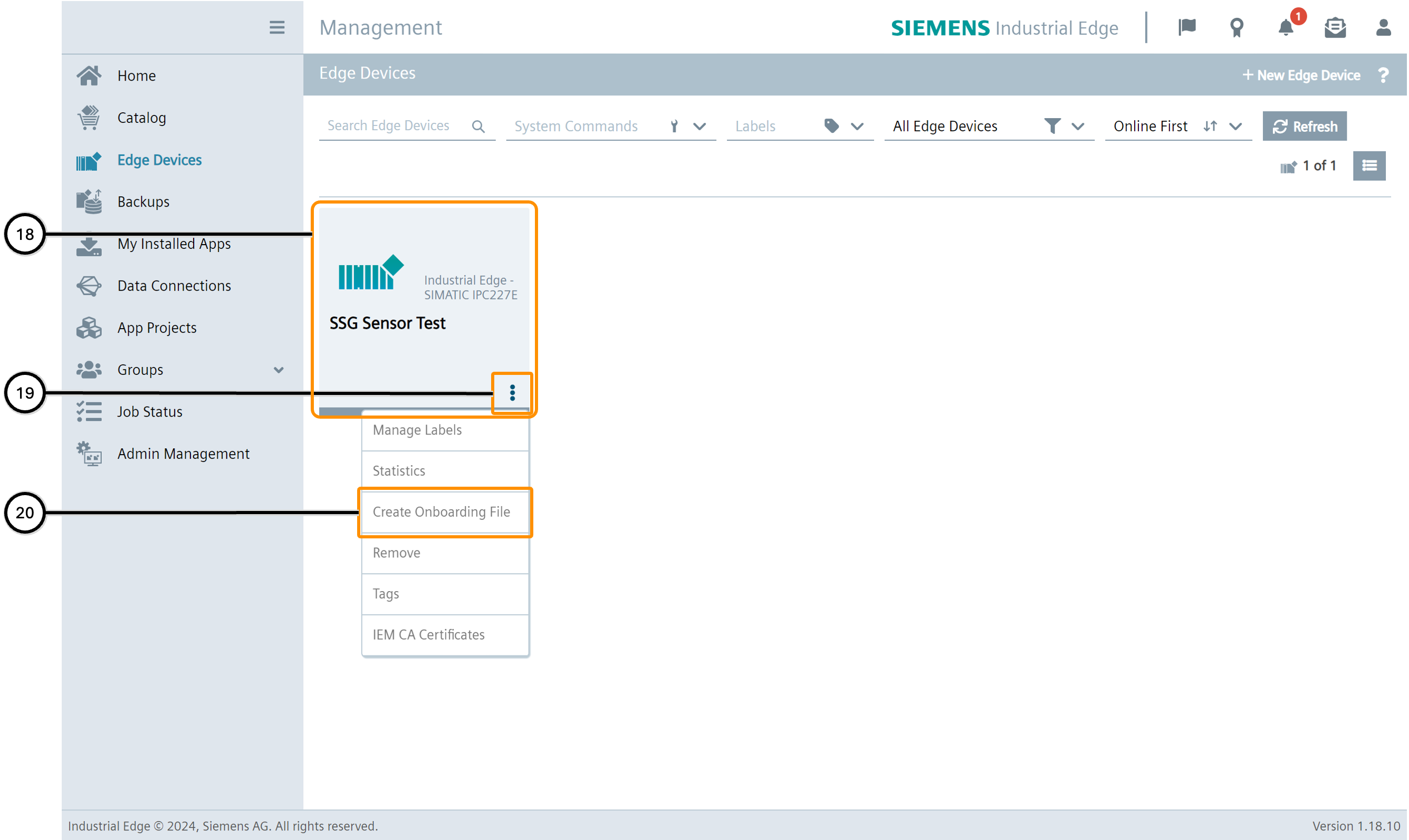
Task: Click the Search Edge Devices field
Action: [390, 125]
